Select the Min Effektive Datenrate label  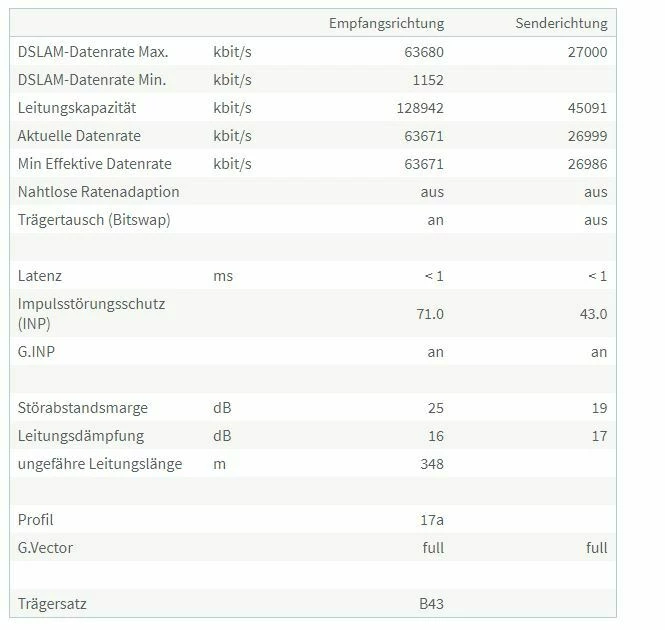click(95, 164)
